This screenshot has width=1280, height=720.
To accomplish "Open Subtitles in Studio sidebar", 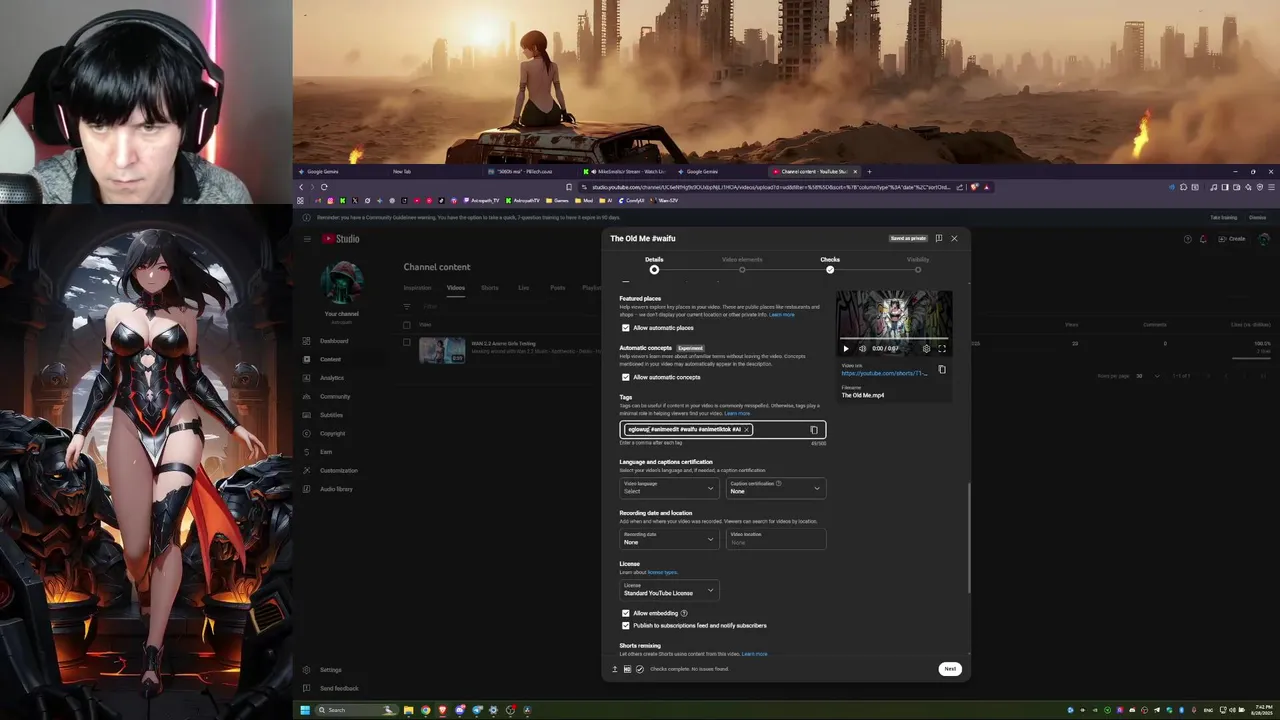I will (x=331, y=415).
